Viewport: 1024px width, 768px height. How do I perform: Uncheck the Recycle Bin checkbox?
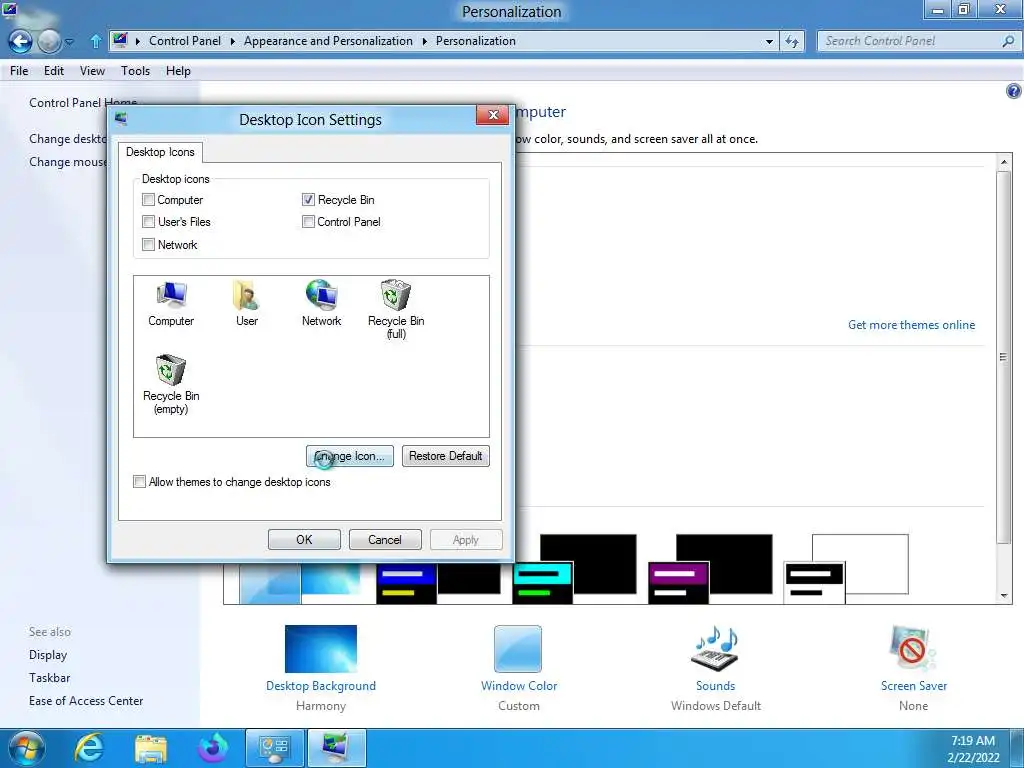[x=308, y=200]
